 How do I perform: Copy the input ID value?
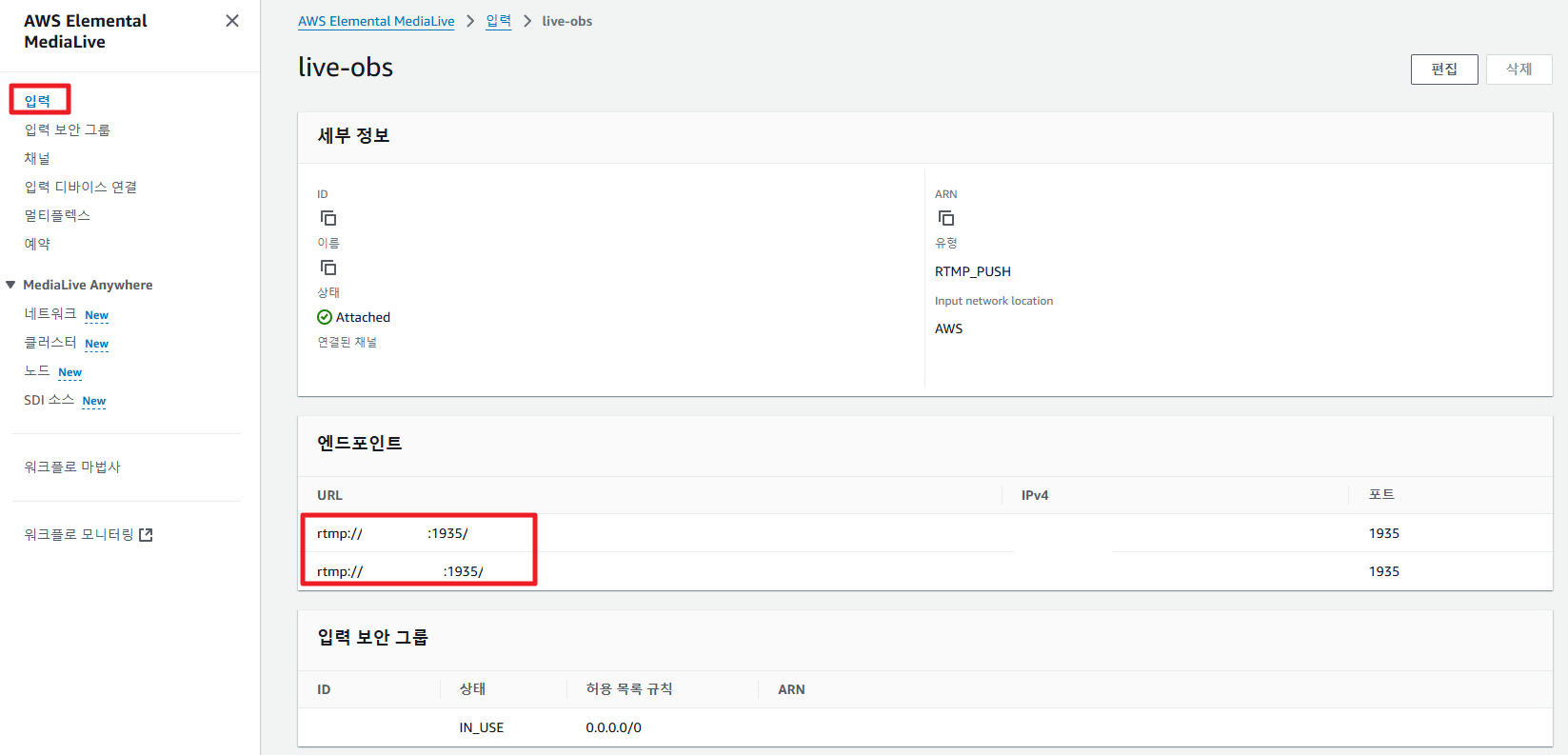(328, 218)
